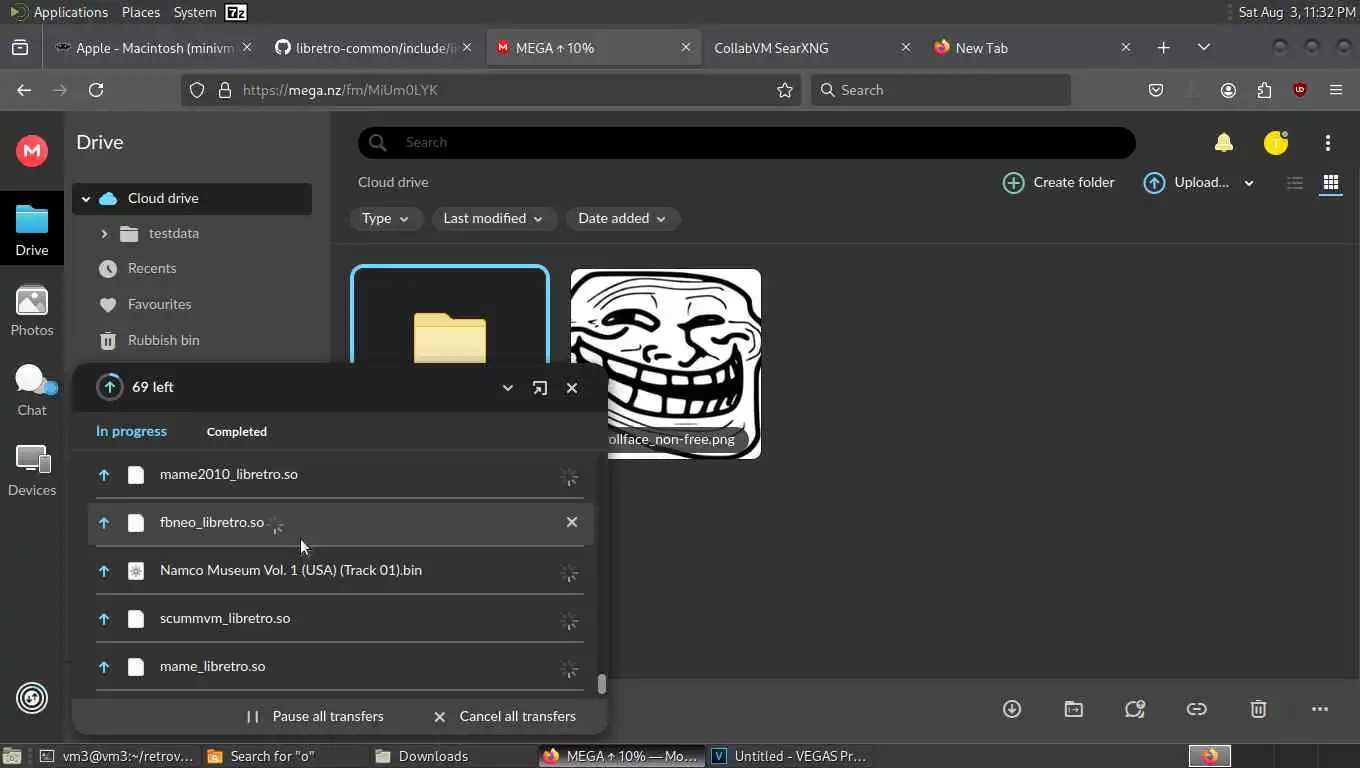Select the testdata folder
Image resolution: width=1360 pixels, height=768 pixels.
(x=174, y=234)
